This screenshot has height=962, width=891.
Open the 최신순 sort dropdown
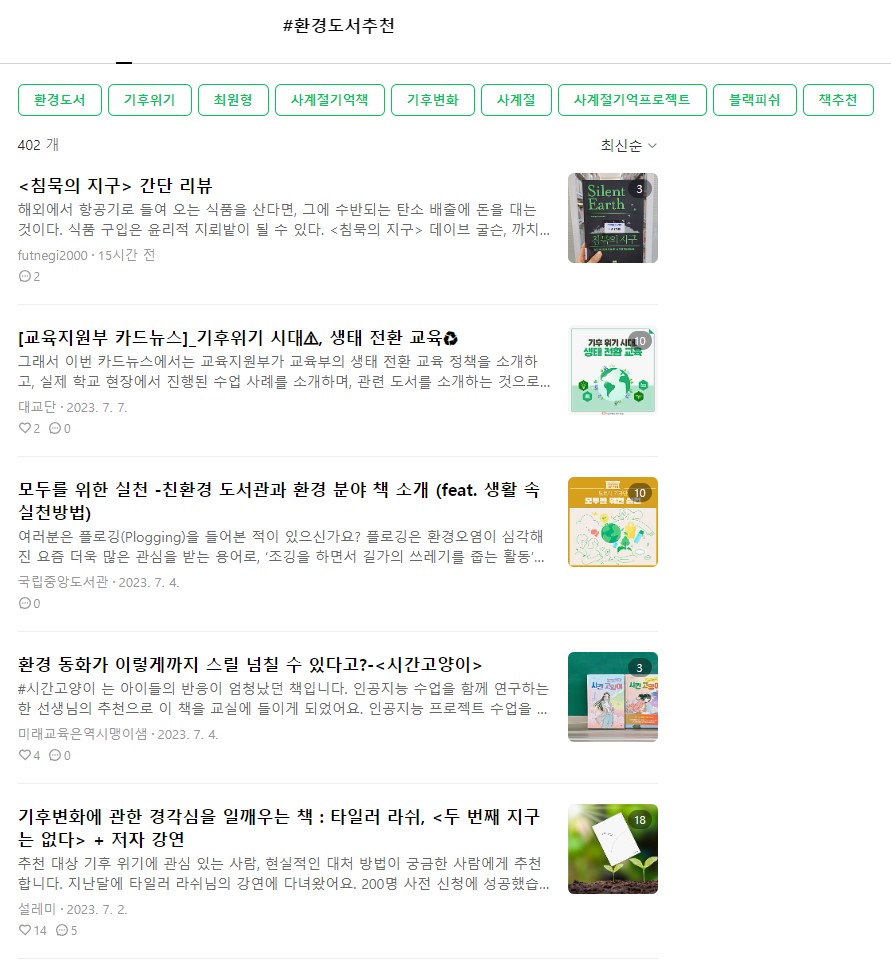click(628, 145)
